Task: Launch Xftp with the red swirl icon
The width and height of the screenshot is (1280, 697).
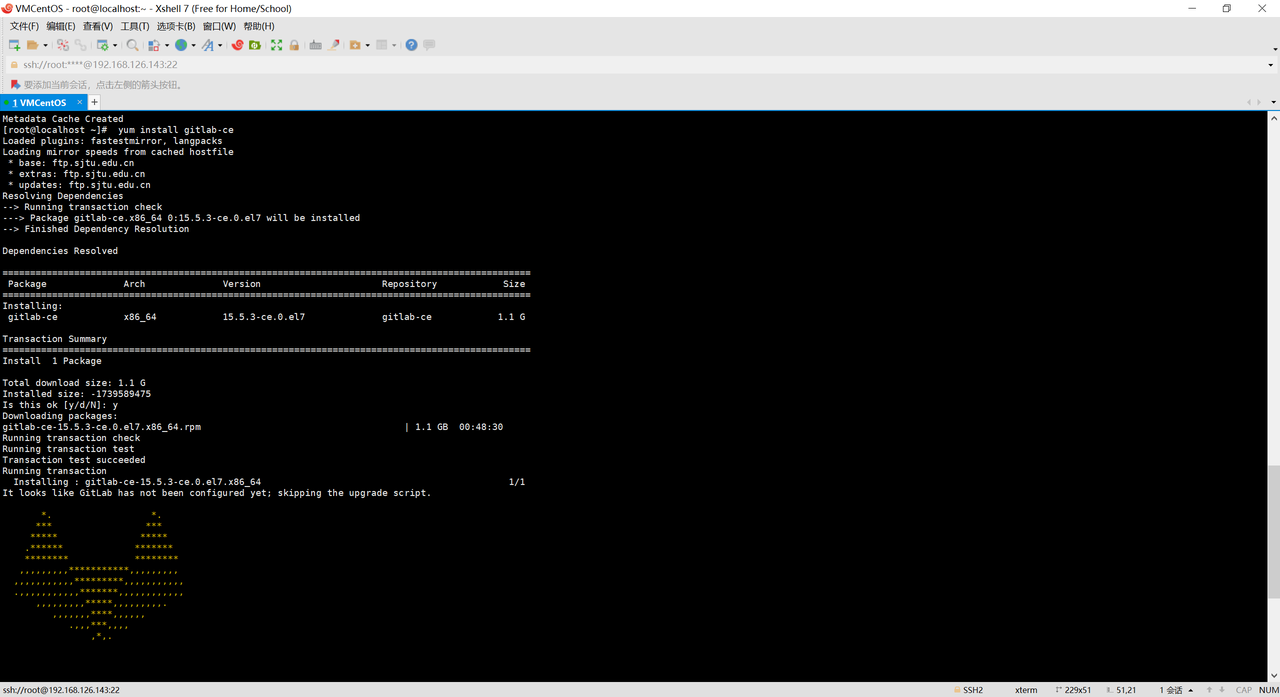Action: [x=237, y=45]
